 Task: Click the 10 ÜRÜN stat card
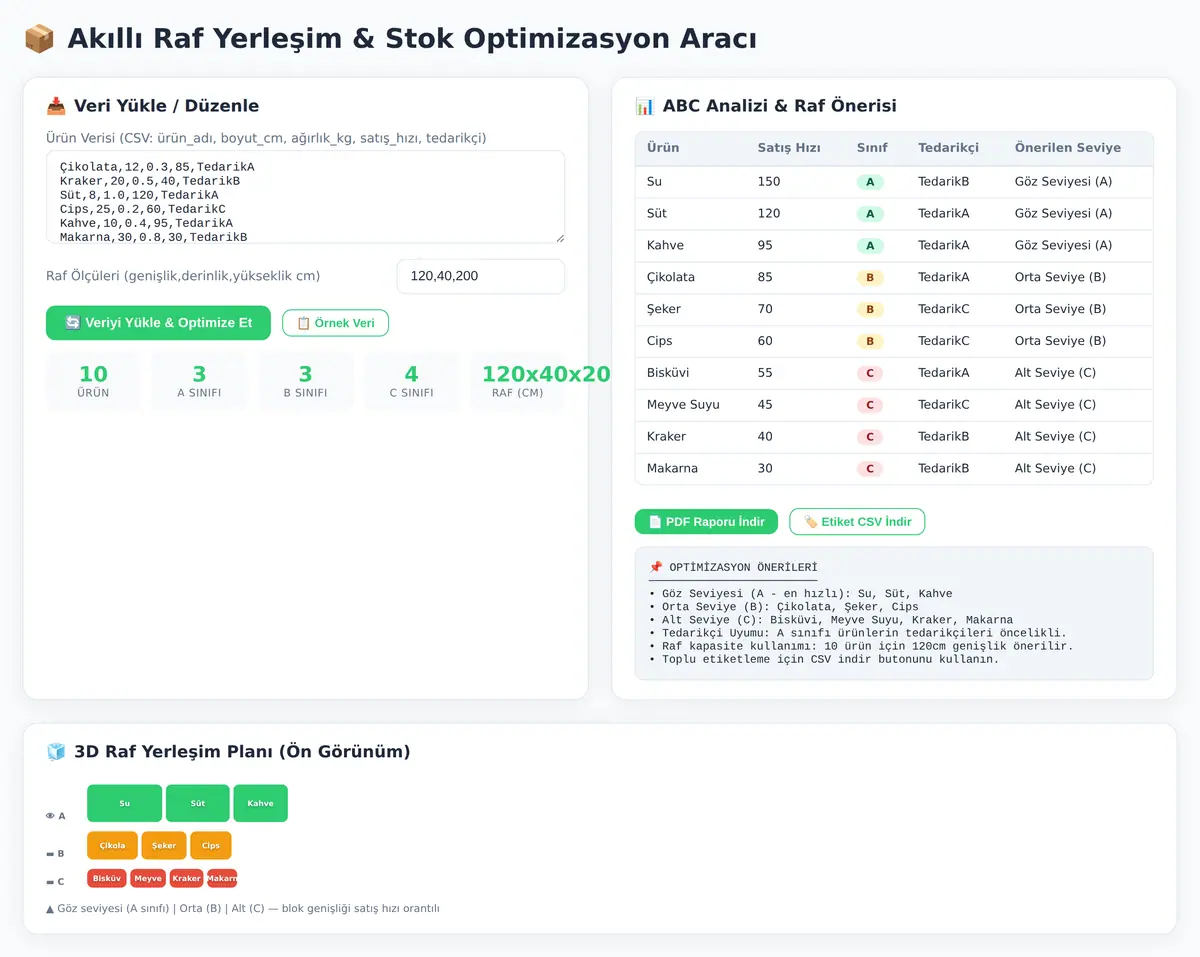(93, 381)
